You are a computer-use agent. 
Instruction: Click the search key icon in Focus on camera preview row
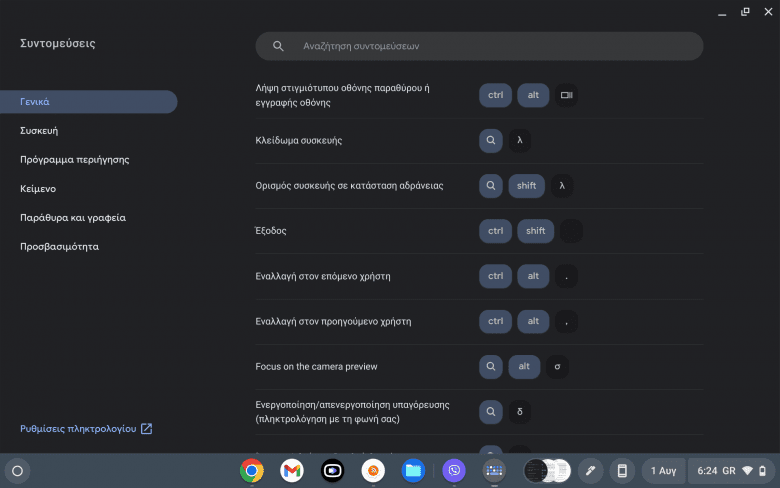[x=490, y=367]
